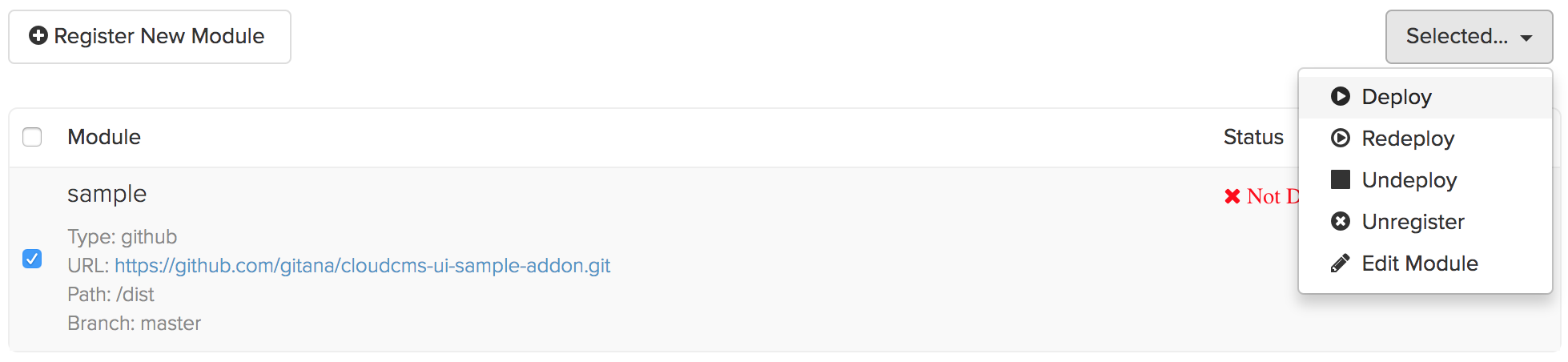Open the Selected... dropdown button
This screenshot has width=1568, height=362.
point(1456,37)
